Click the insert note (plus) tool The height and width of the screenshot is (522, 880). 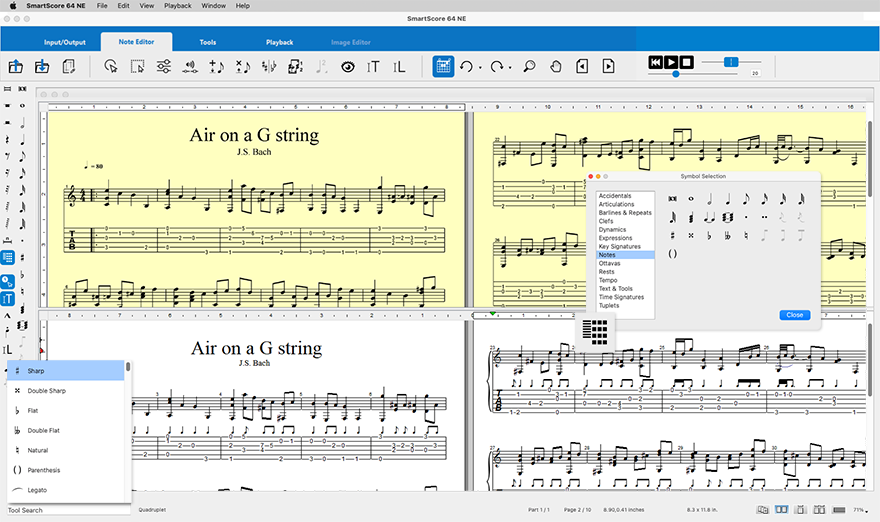tap(216, 67)
